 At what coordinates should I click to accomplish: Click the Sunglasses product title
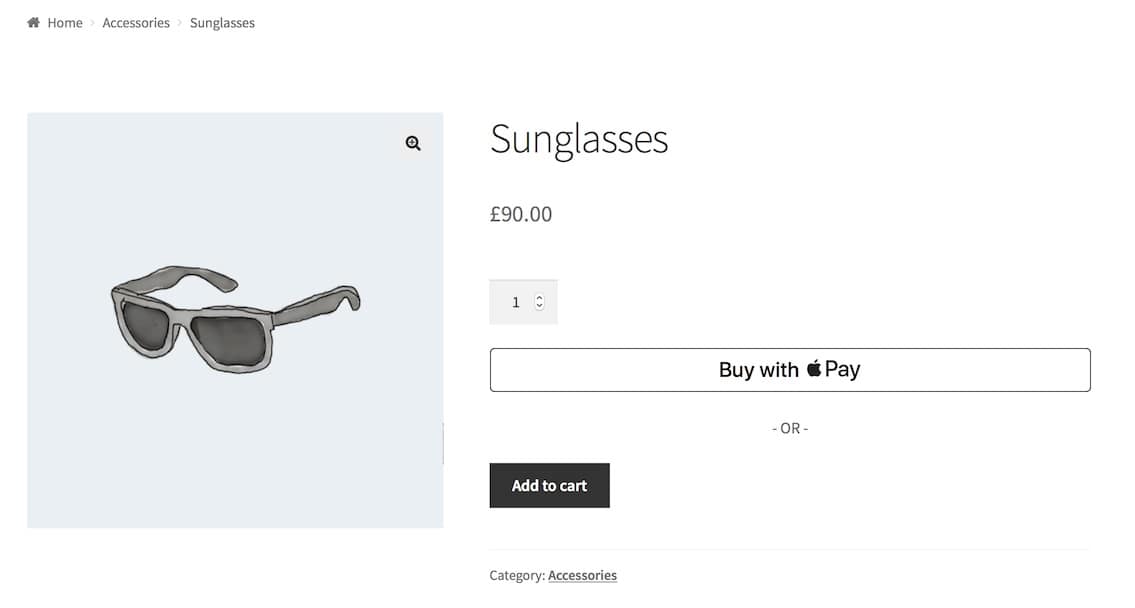[578, 139]
